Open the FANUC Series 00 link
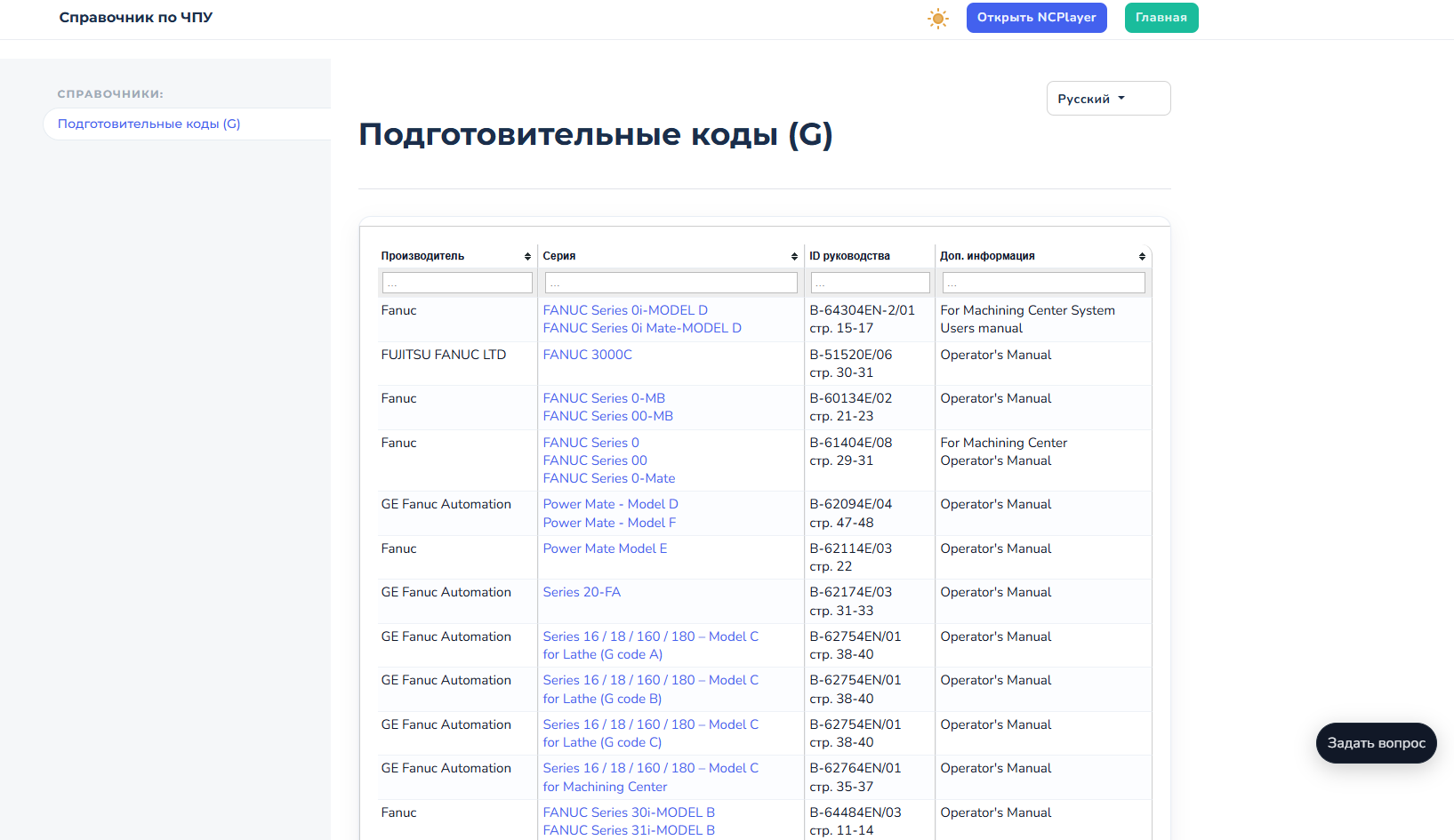Viewport: 1454px width, 840px height. coord(595,460)
